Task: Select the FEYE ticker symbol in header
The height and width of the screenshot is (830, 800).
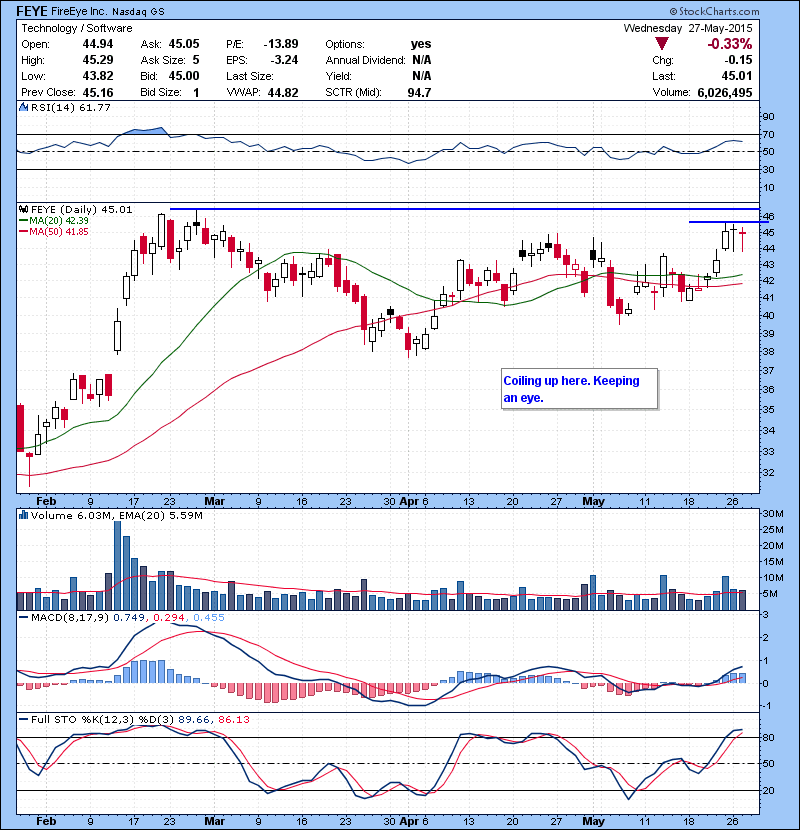Action: (32, 11)
